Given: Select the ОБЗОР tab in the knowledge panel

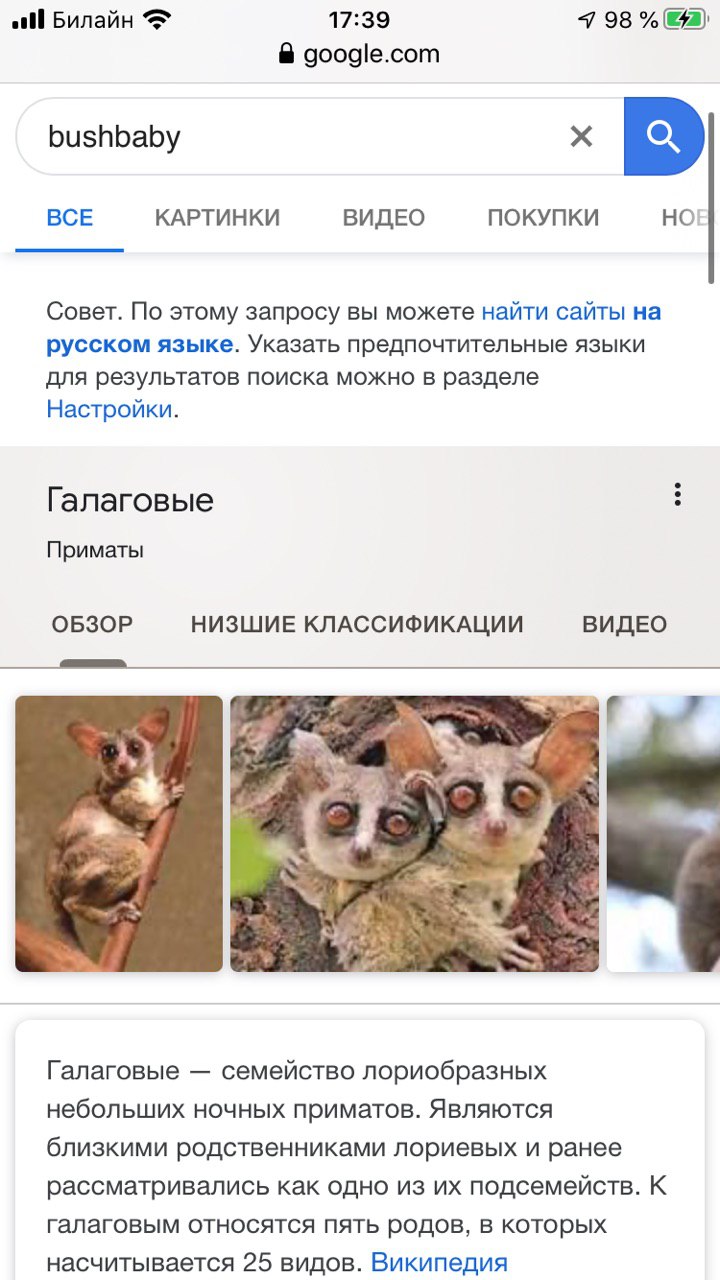Looking at the screenshot, I should 92,624.
